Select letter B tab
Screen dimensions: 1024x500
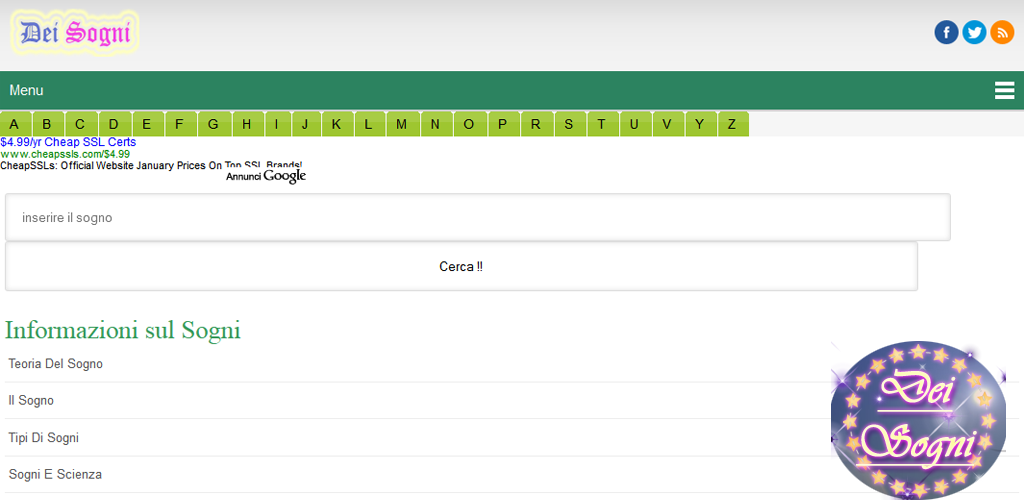pos(47,124)
